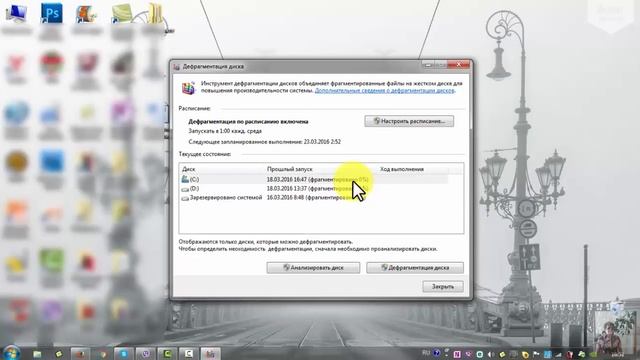Click the 'Анализировать диск' button
The height and width of the screenshot is (360, 640).
(x=313, y=268)
